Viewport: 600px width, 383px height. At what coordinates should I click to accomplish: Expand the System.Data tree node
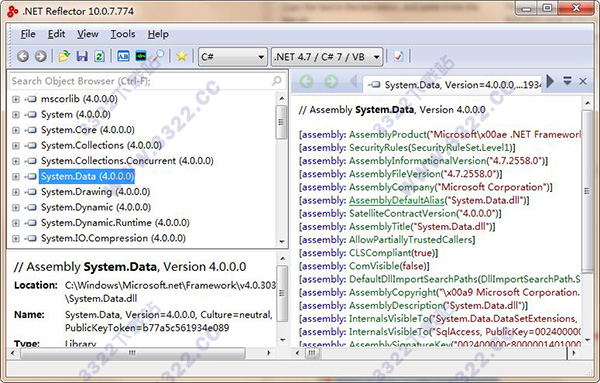coord(16,176)
